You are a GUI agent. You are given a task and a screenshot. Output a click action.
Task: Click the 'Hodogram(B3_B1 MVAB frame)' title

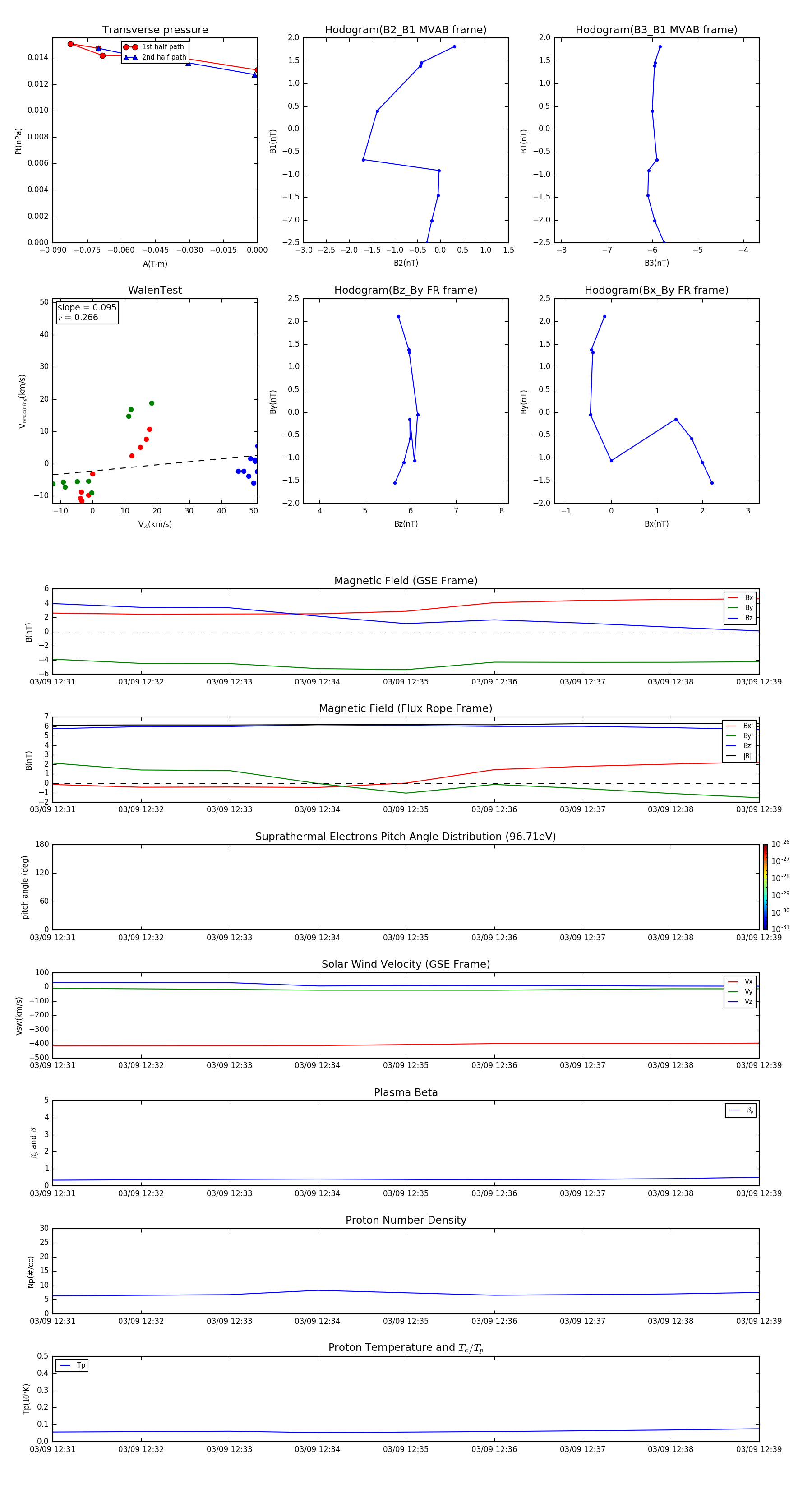pyautogui.click(x=656, y=30)
